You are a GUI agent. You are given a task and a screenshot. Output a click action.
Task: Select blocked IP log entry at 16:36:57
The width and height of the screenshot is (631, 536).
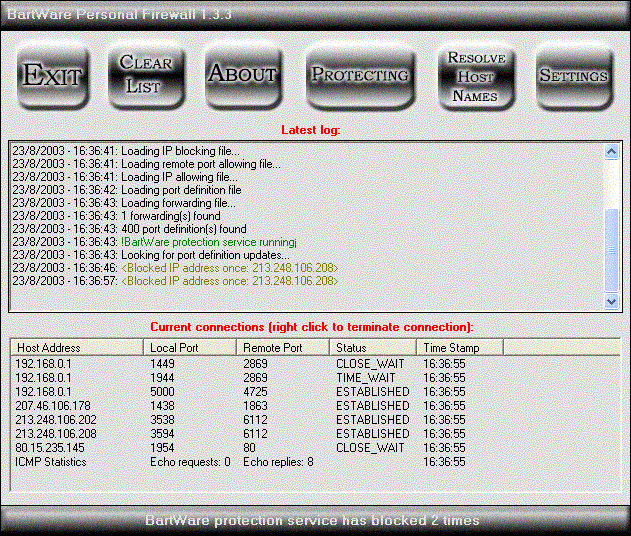point(175,281)
